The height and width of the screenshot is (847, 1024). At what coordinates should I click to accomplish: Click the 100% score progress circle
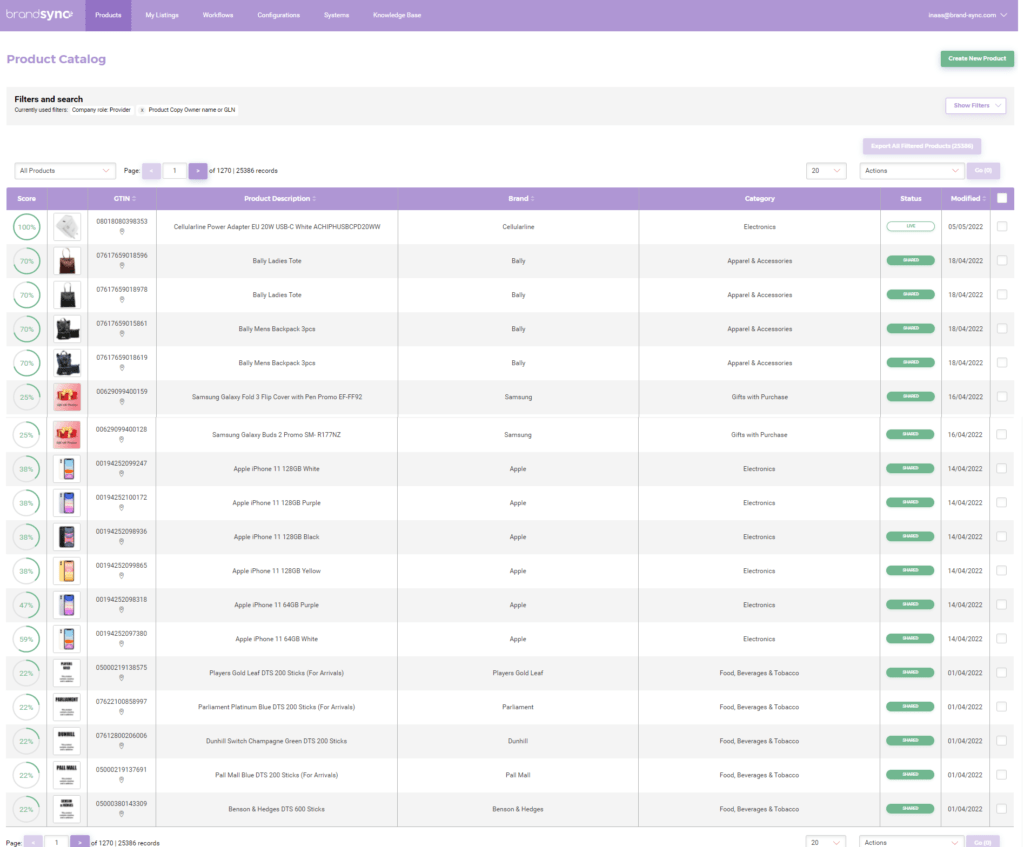(26, 226)
